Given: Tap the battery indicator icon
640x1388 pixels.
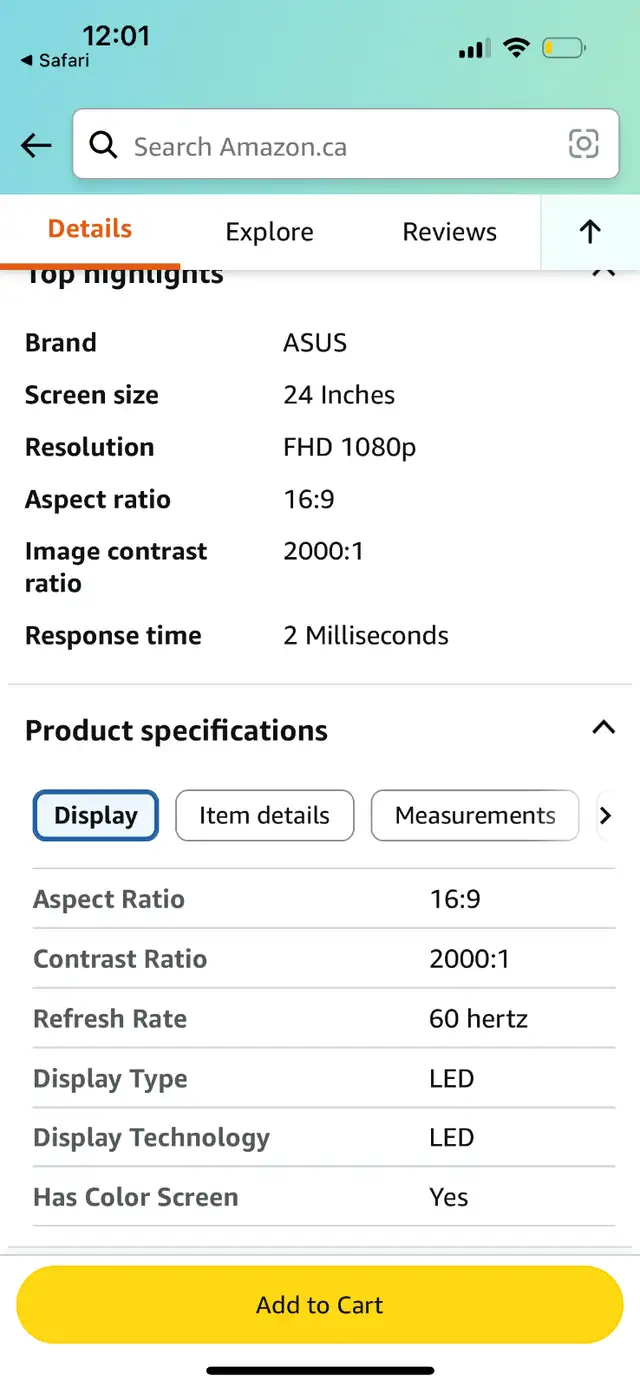Looking at the screenshot, I should [x=565, y=47].
